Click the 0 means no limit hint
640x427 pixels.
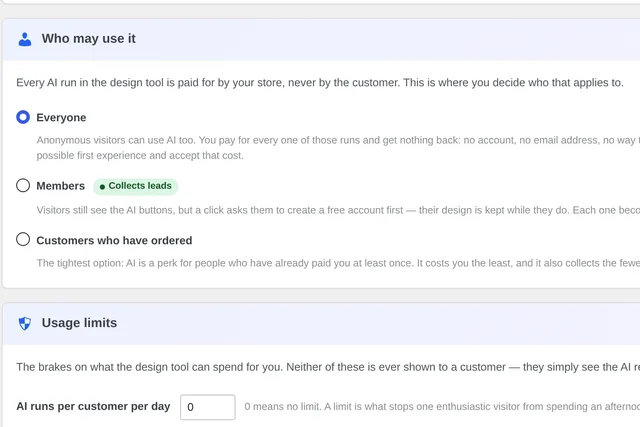442,407
